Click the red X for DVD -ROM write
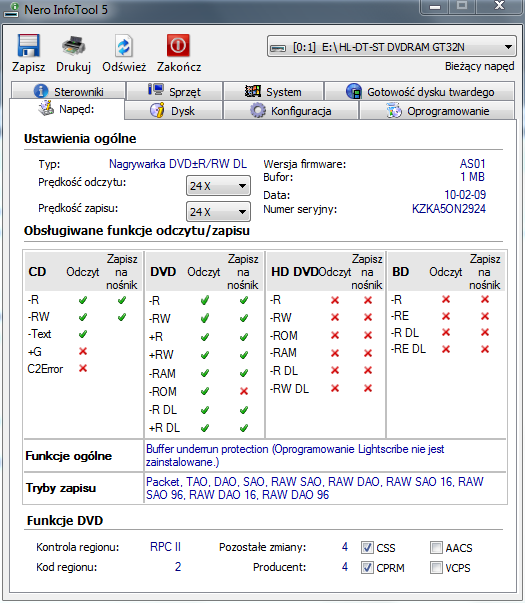Viewport: 525px width, 603px height. coord(243,391)
